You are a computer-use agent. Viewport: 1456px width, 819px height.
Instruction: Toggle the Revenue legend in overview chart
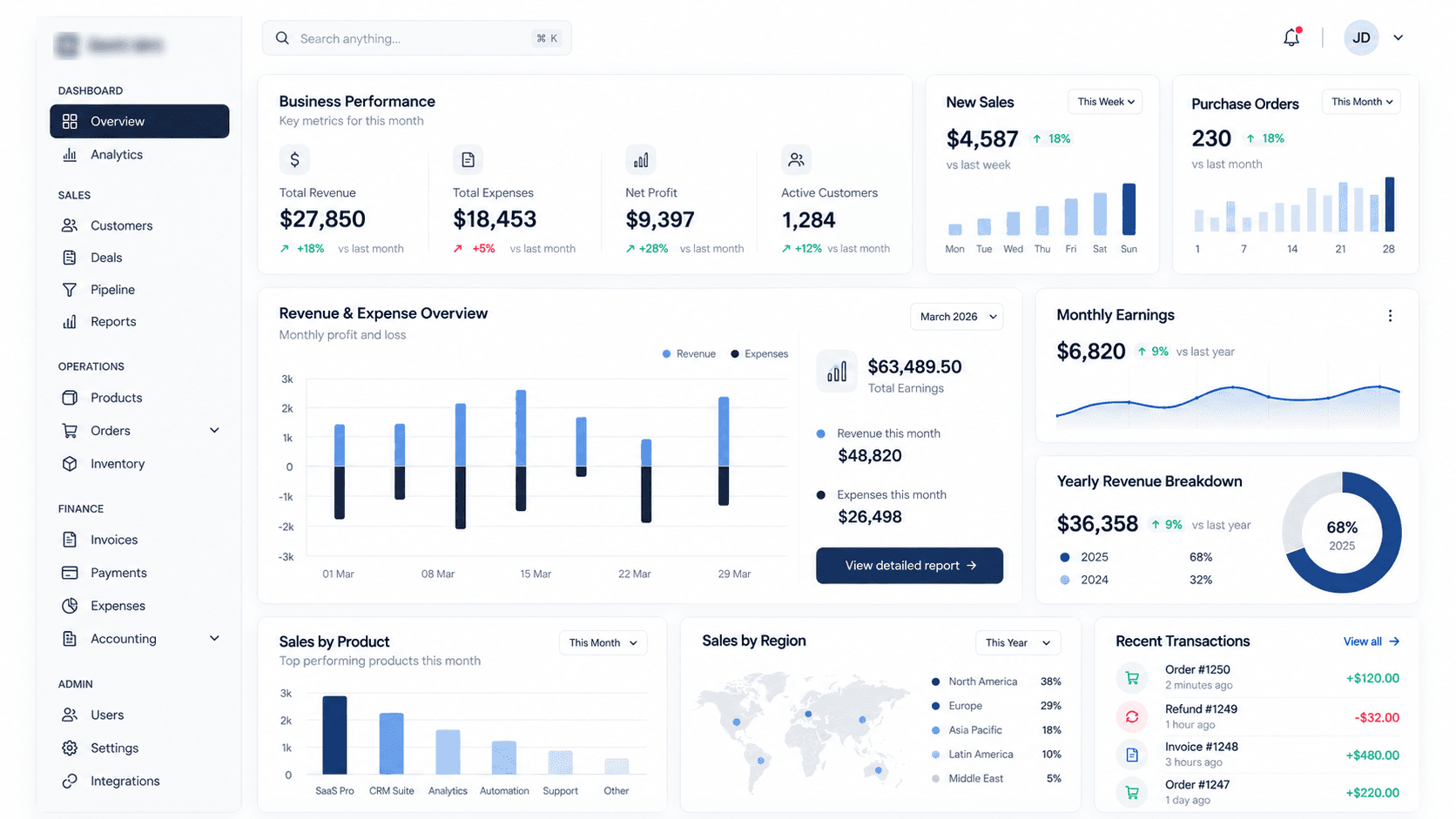[x=689, y=353]
